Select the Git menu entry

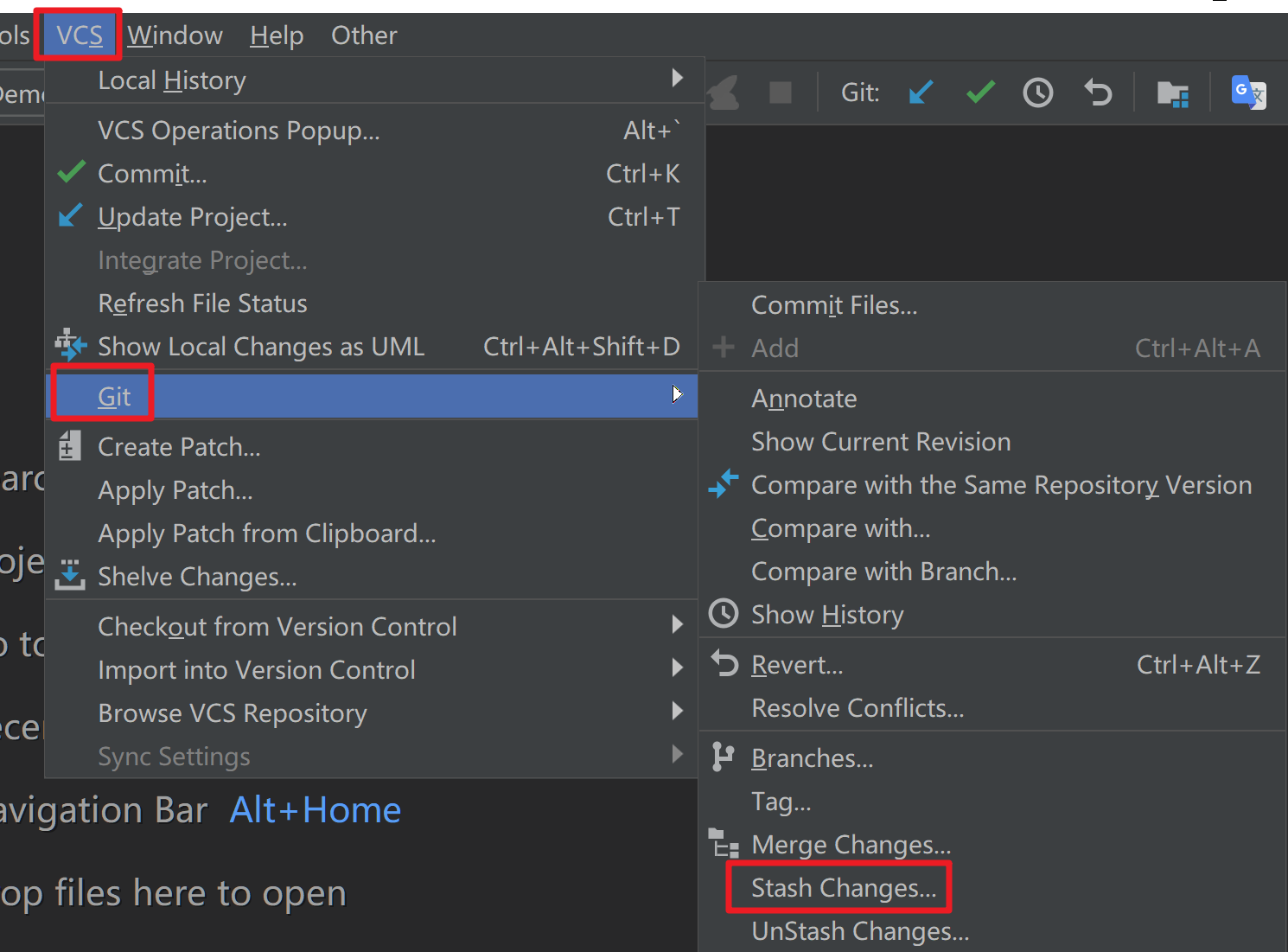tap(372, 396)
